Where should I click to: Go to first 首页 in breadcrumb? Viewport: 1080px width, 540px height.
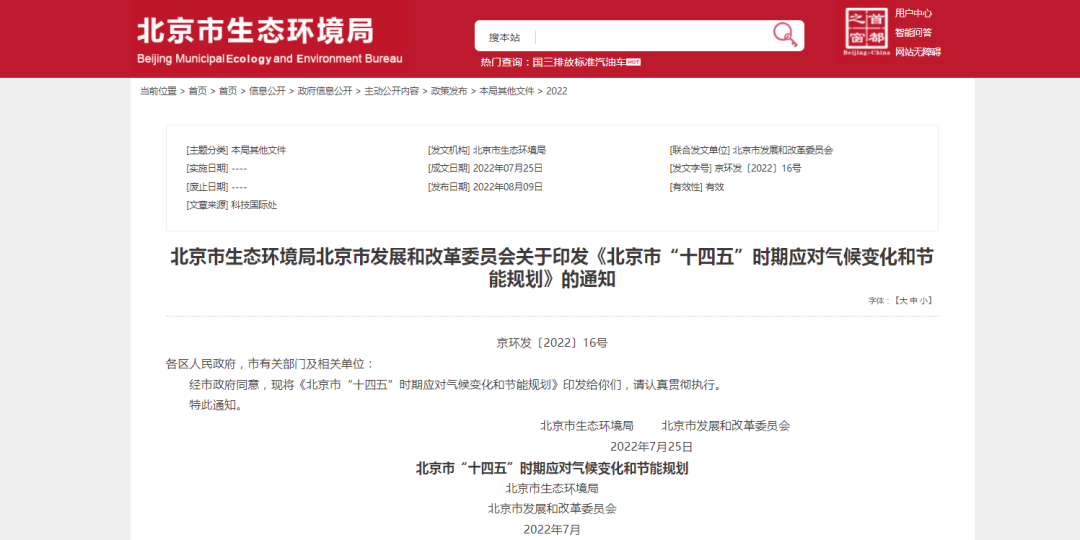(197, 91)
